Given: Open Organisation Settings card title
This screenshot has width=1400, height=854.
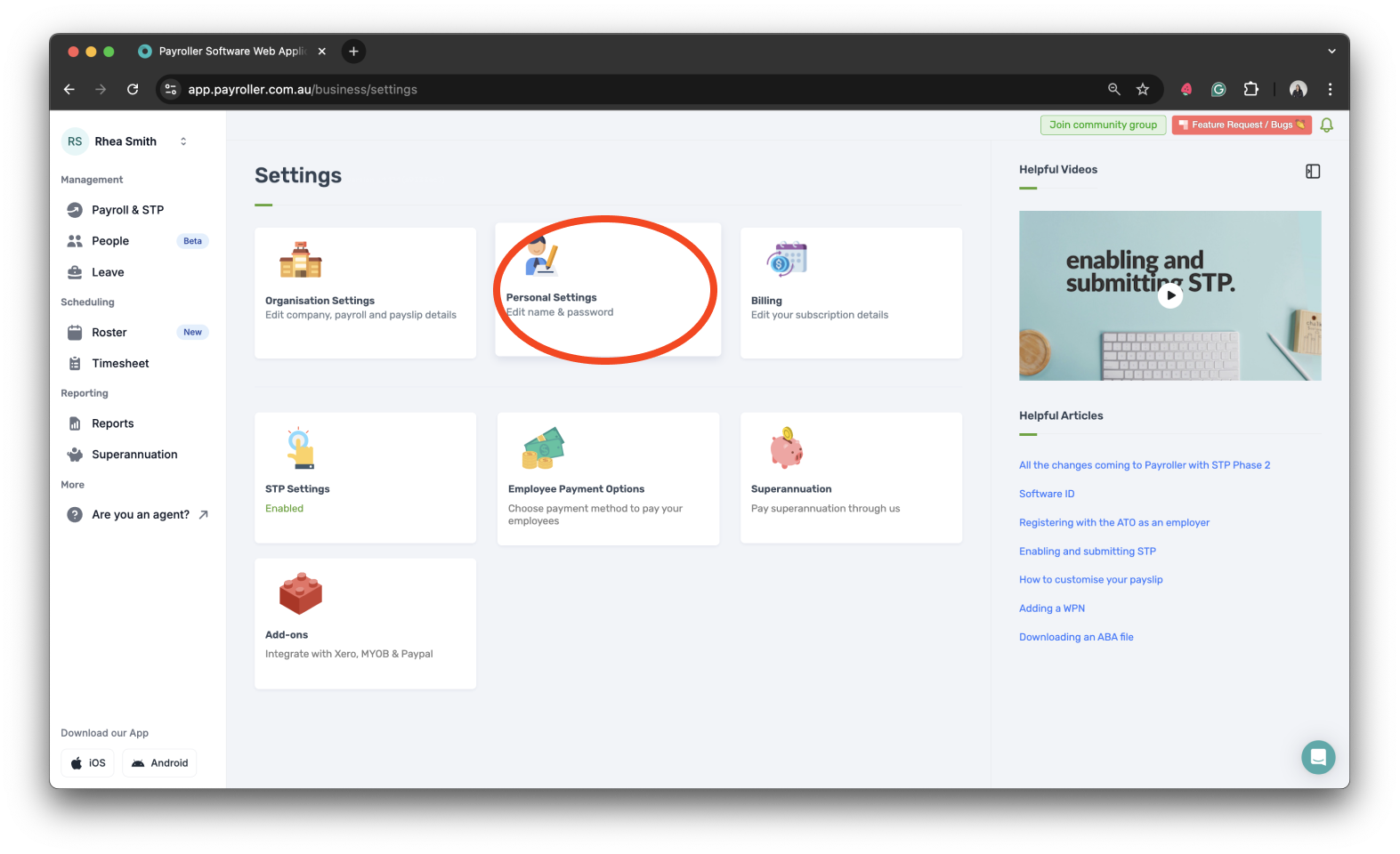Looking at the screenshot, I should pos(320,301).
